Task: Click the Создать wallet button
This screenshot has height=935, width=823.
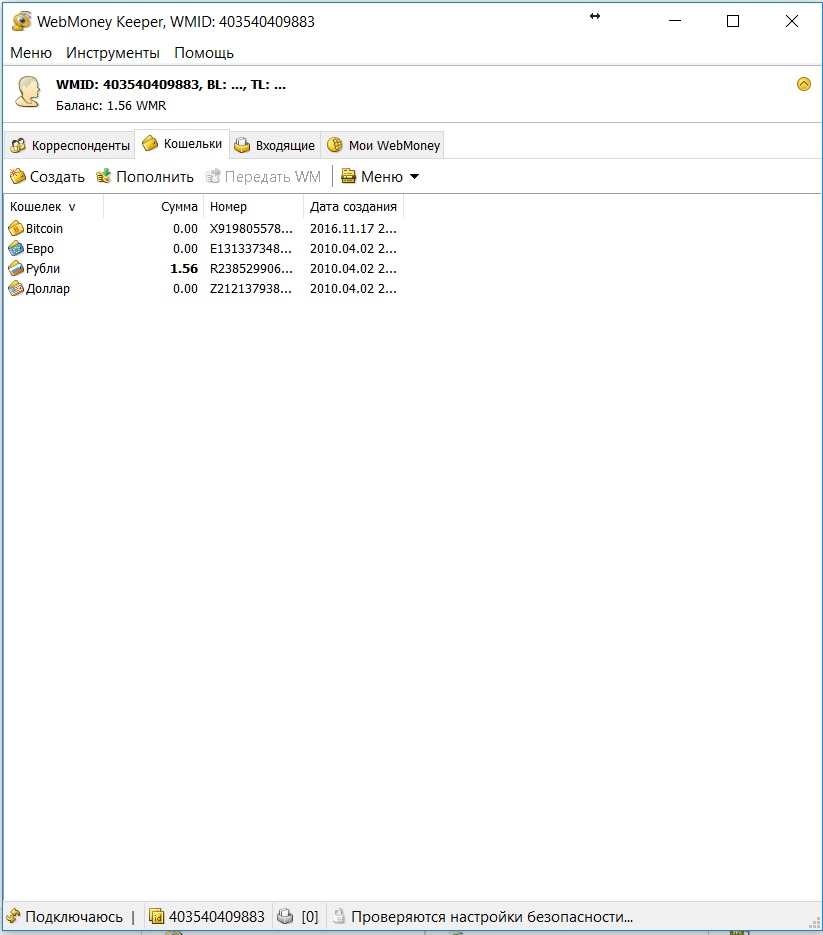Action: (x=47, y=177)
